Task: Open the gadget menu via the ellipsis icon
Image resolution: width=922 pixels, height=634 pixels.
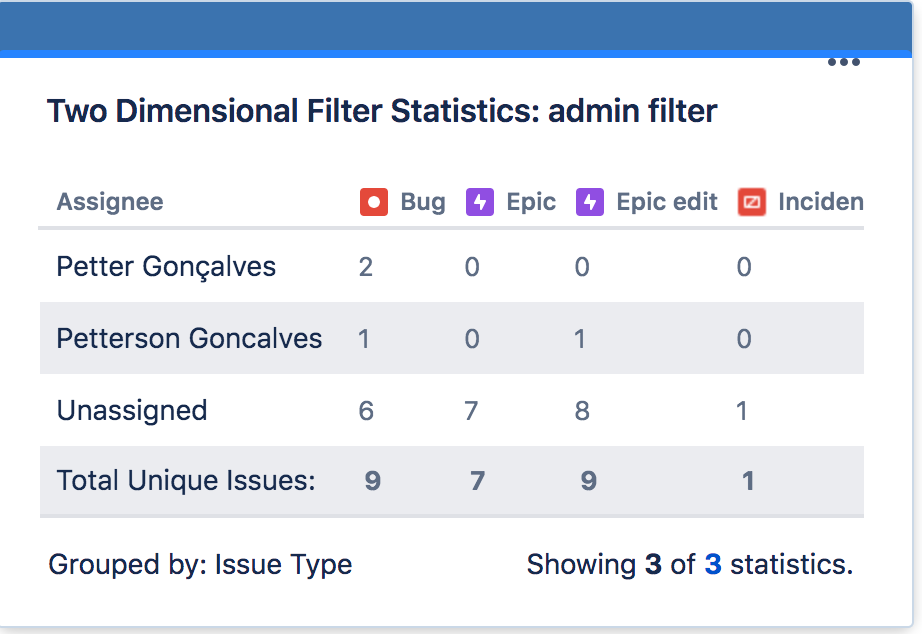Action: pyautogui.click(x=843, y=62)
